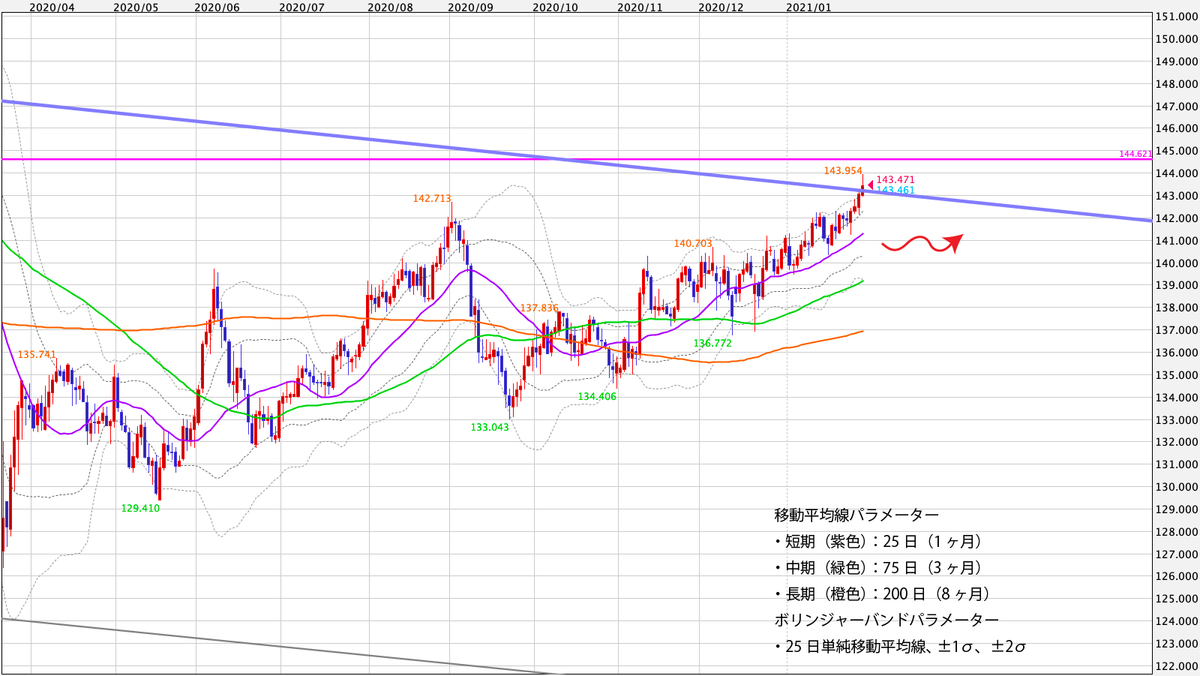Click the 2021/01 date label
Viewport: 1200px width, 676px height.
[807, 7]
